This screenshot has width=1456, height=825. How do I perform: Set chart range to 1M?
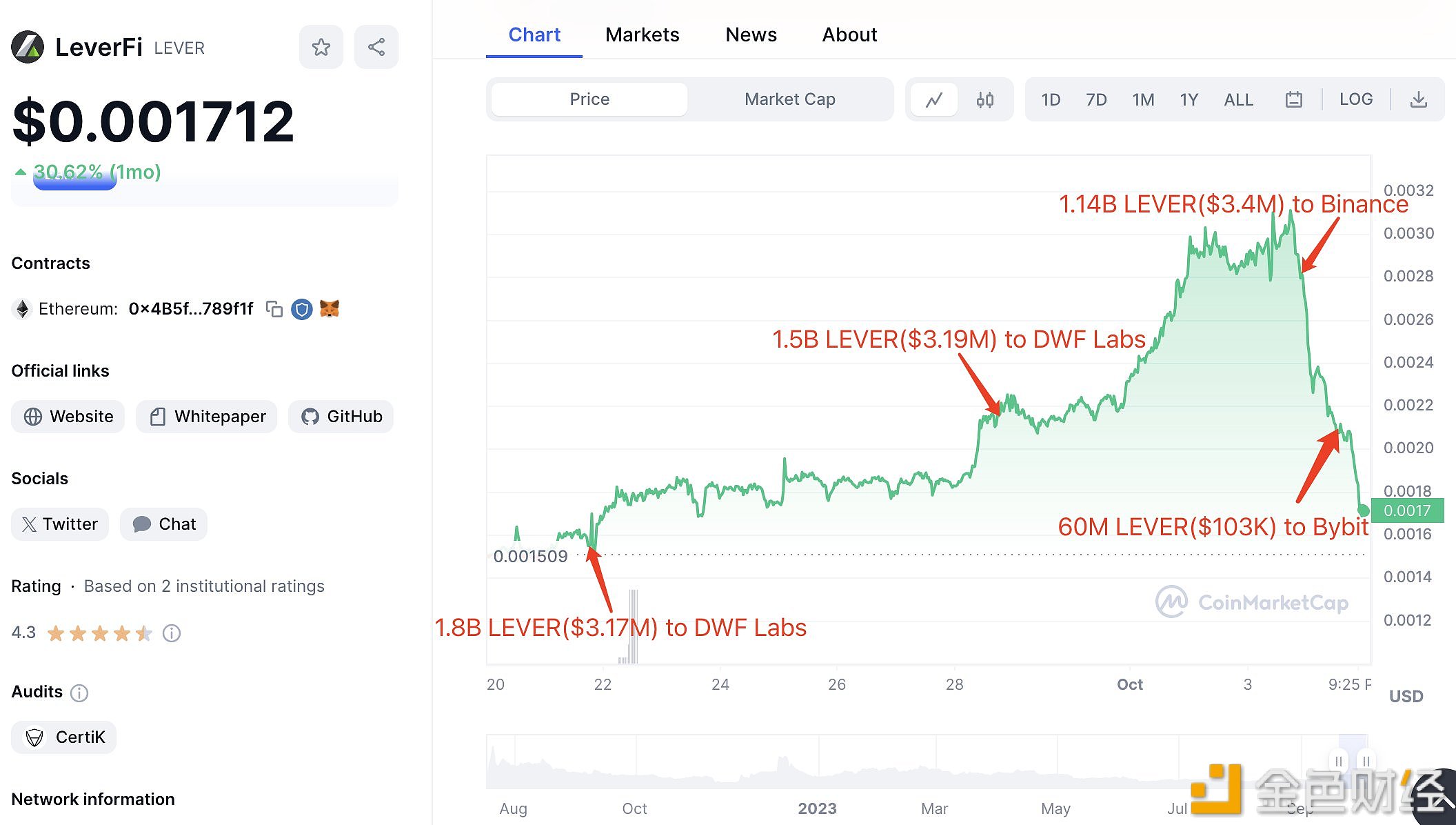tap(1143, 100)
